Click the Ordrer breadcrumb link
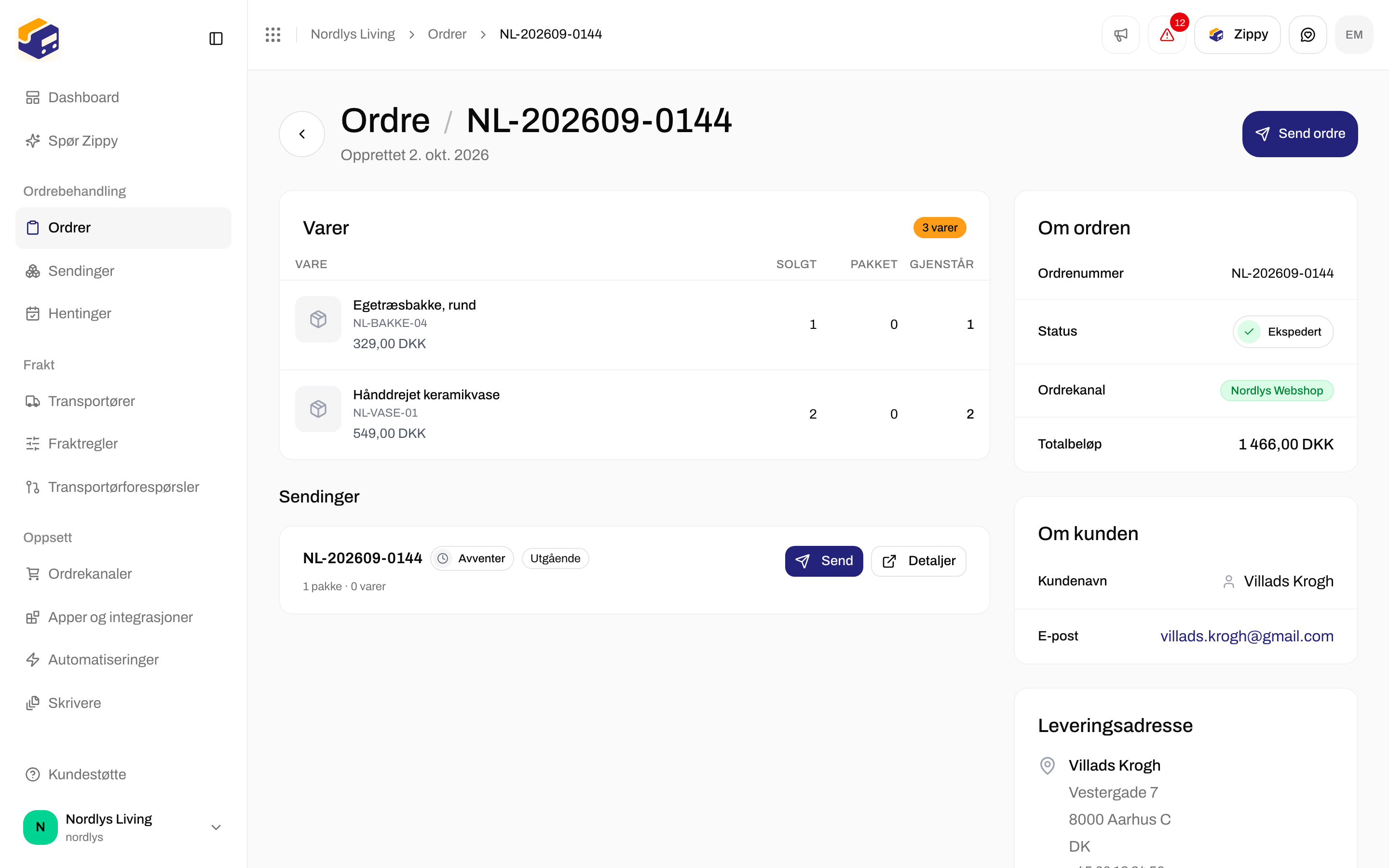Screen dimensions: 1389x868 (447, 34)
